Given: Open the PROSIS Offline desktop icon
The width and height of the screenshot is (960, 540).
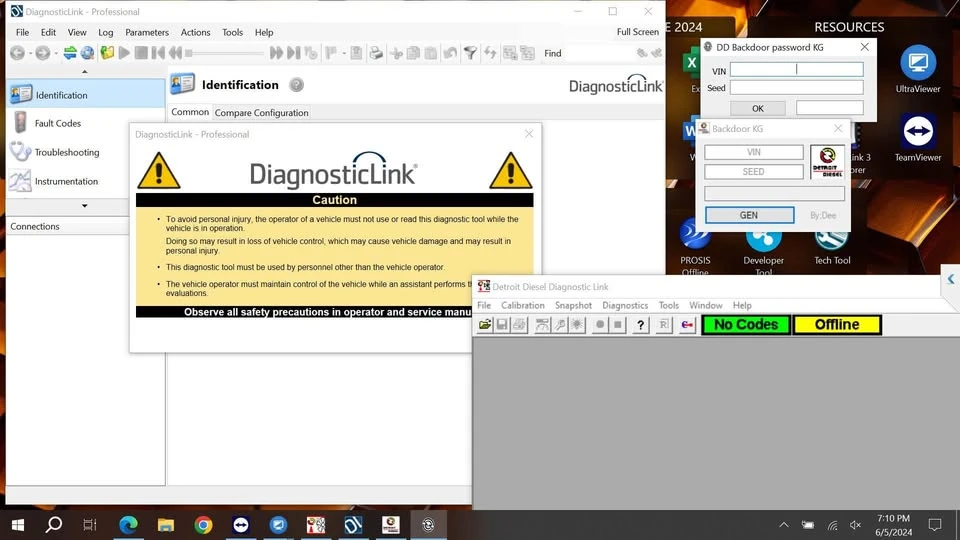Looking at the screenshot, I should tap(696, 248).
